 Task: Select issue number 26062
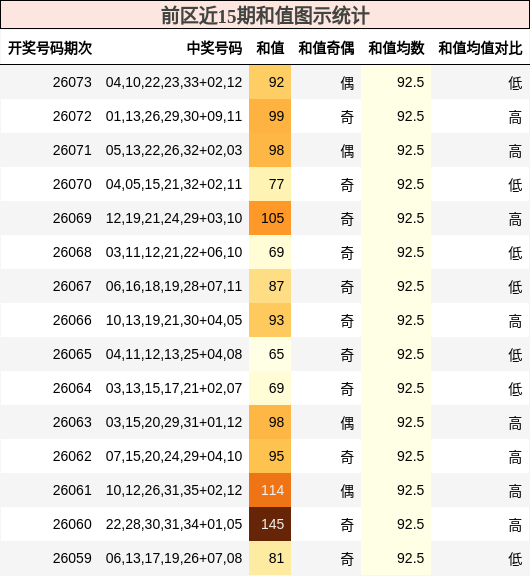(x=72, y=456)
